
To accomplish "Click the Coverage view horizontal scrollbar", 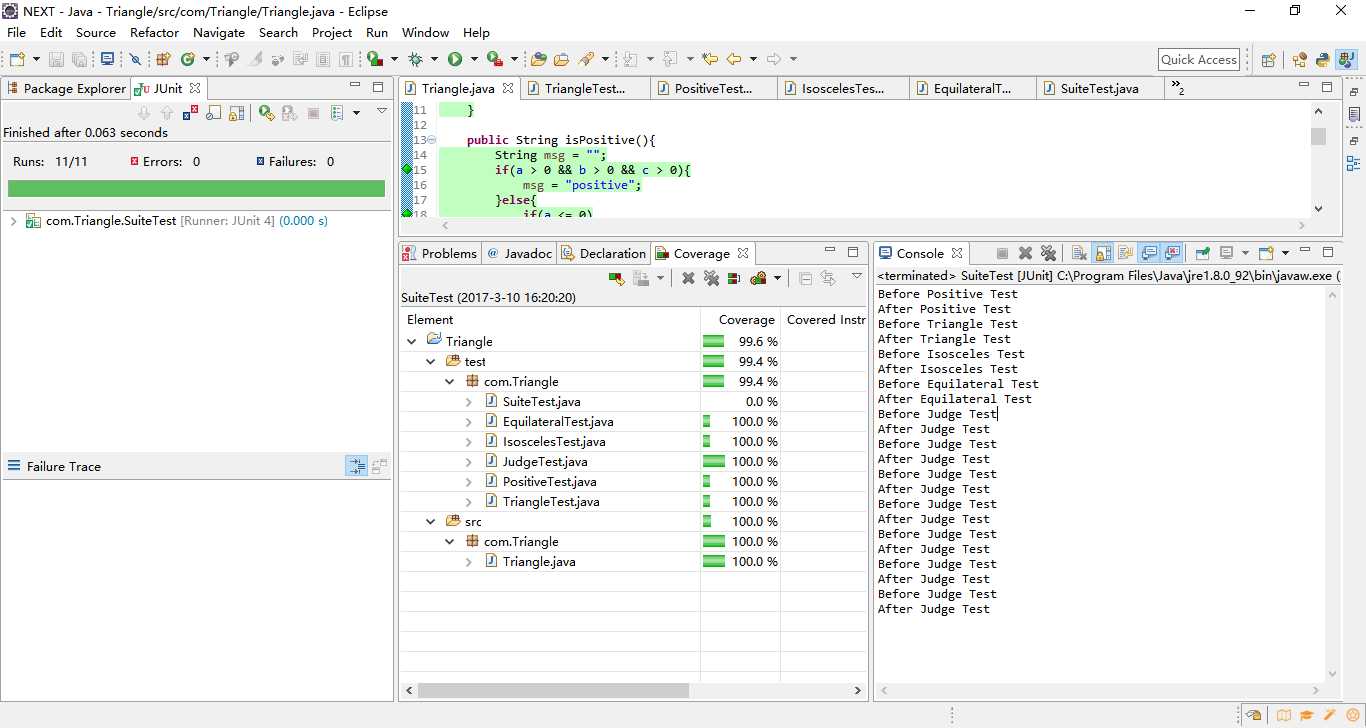I will point(553,690).
